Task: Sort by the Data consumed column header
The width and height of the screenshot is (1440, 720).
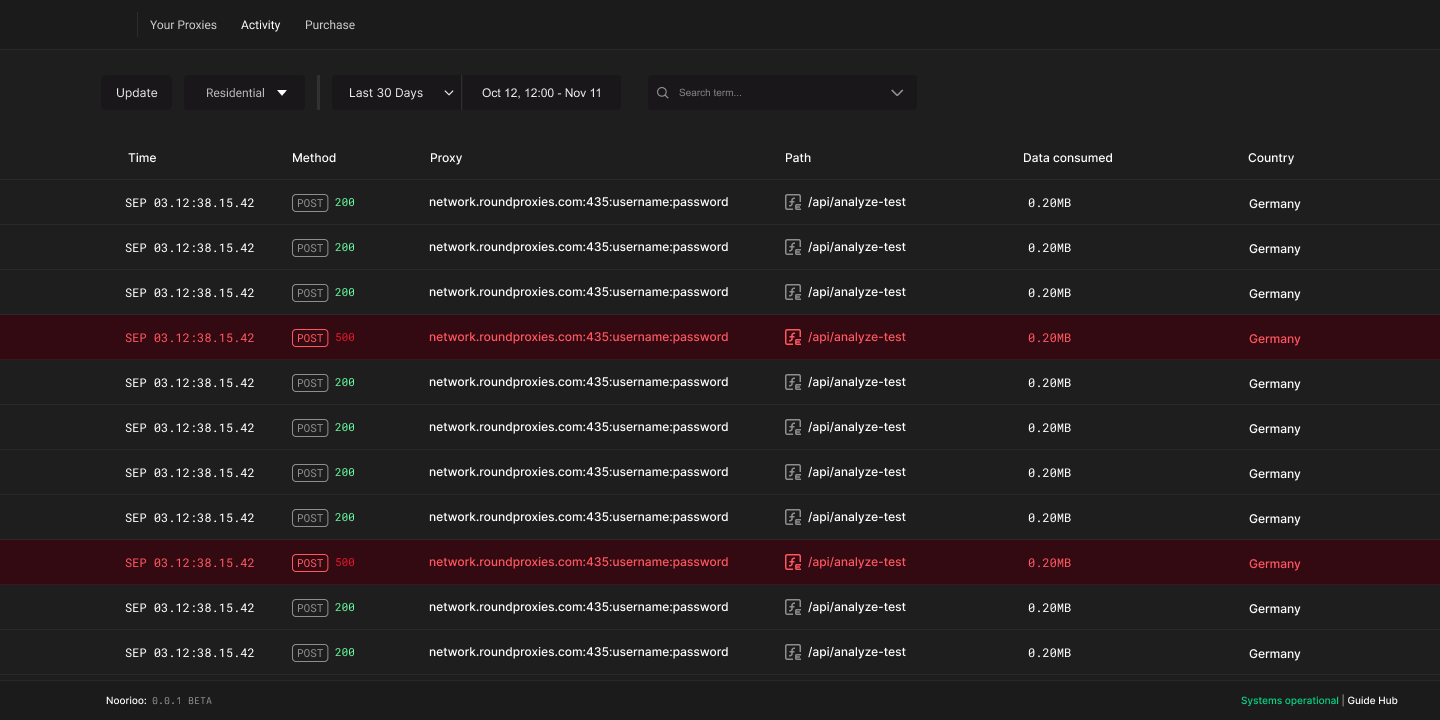Action: tap(1067, 158)
